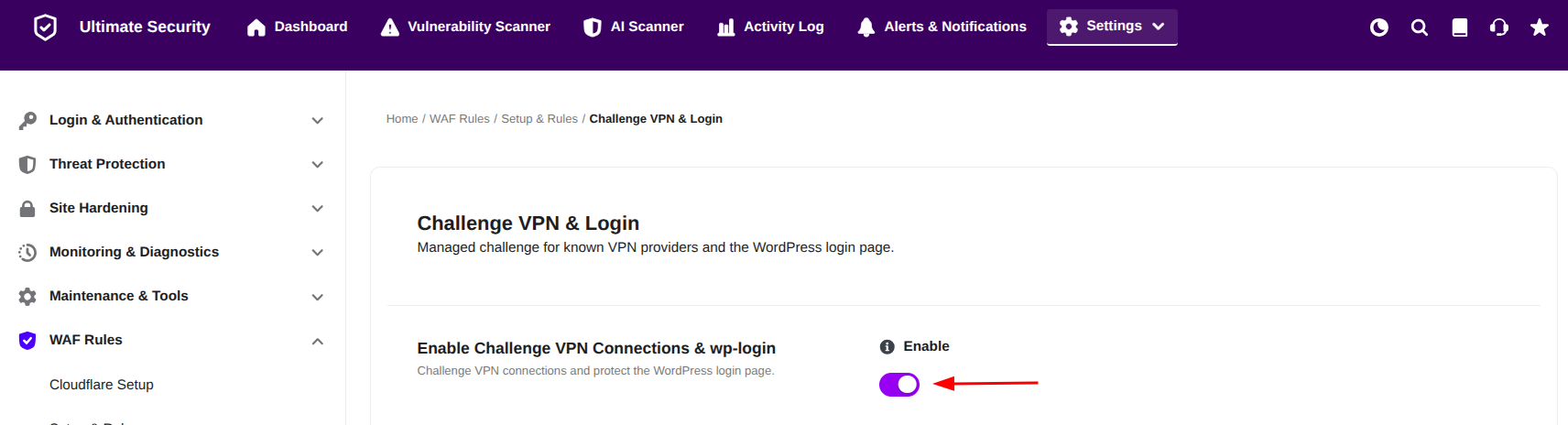Click the Ultimate Security shield logo
Viewport: 1568px width, 425px height.
(x=45, y=27)
